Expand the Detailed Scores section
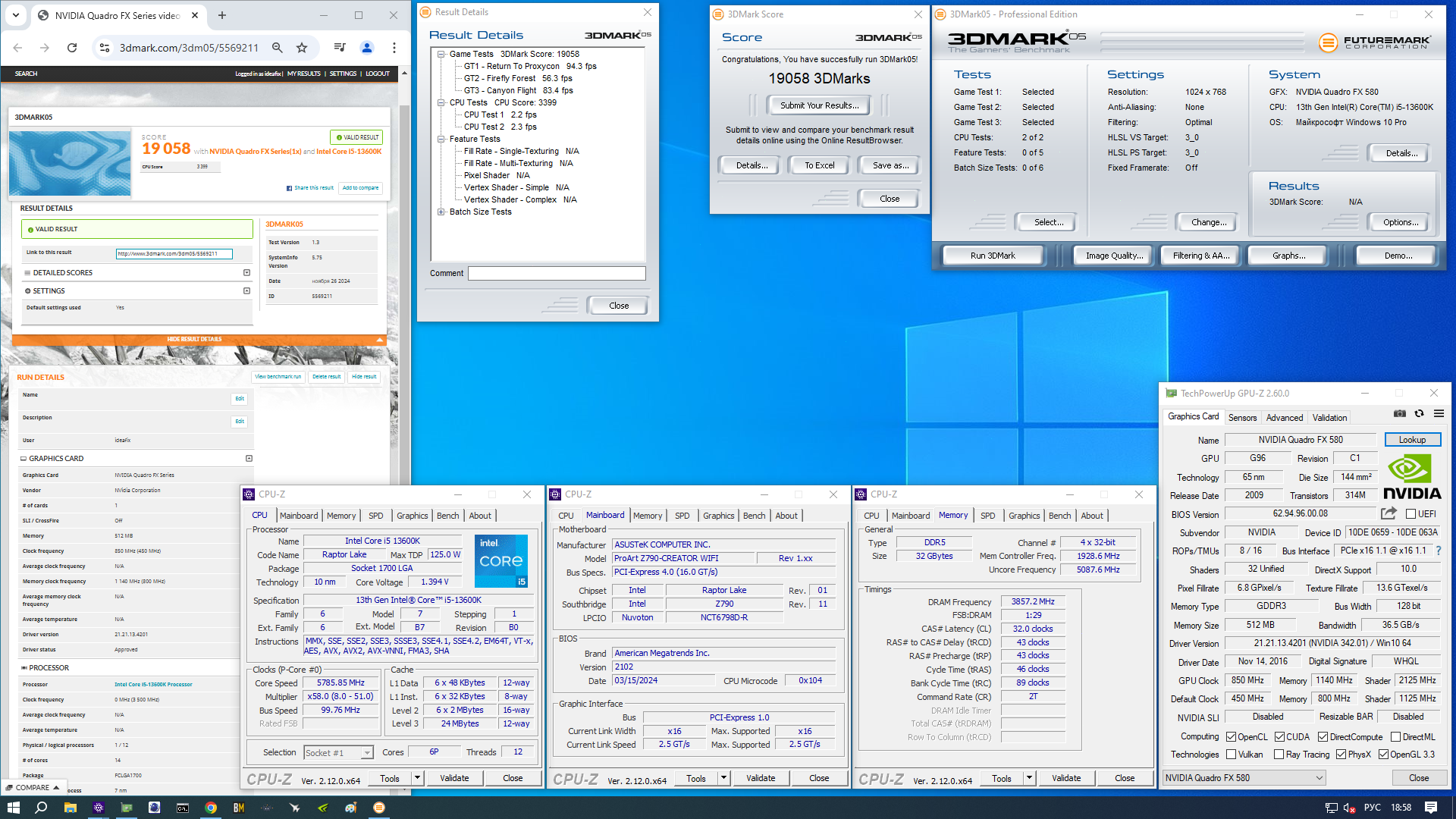 click(x=246, y=272)
